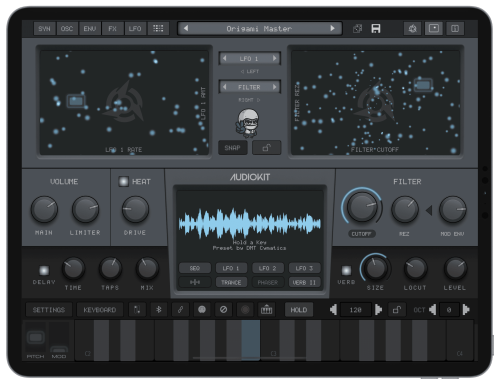
Task: Click the triangle arrow between REZ and MOD ENV
Action: [x=429, y=210]
